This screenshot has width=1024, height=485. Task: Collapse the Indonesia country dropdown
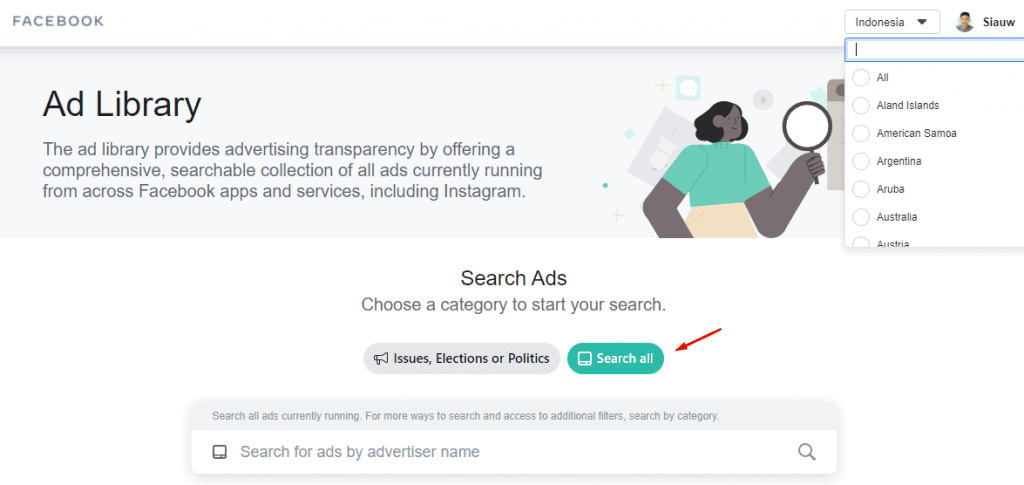pyautogui.click(x=891, y=22)
